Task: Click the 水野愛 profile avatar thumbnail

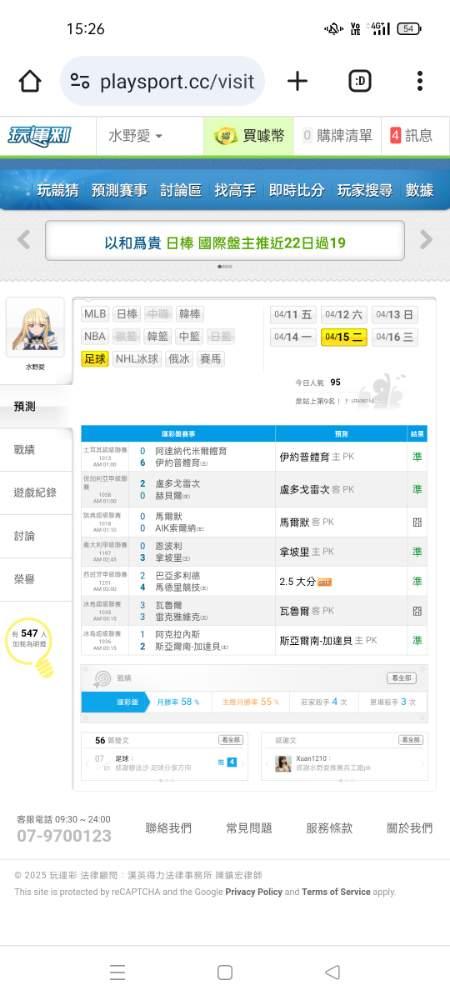Action: click(x=35, y=328)
